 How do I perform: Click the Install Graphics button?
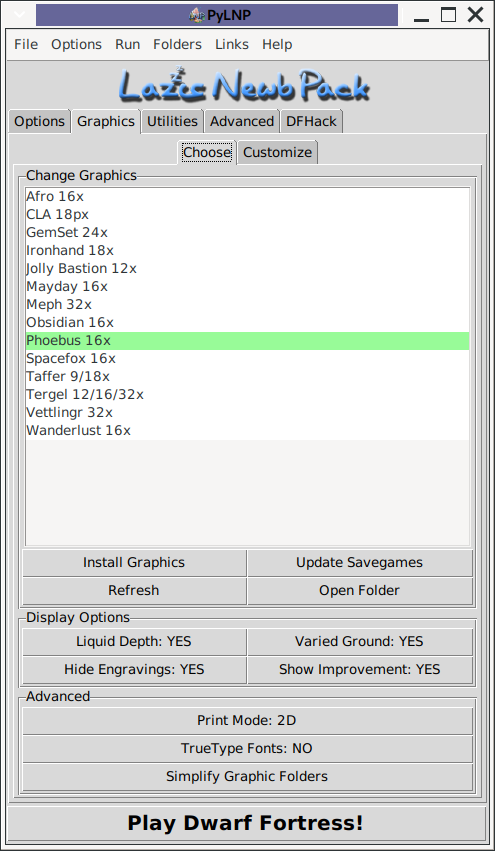pyautogui.click(x=134, y=562)
